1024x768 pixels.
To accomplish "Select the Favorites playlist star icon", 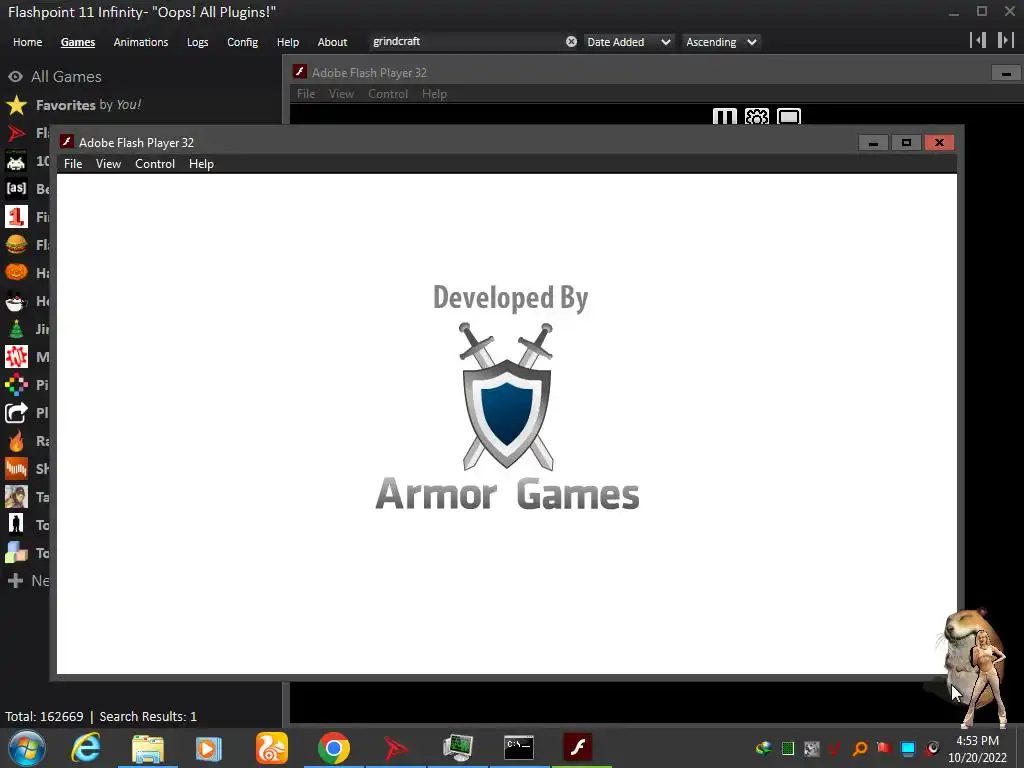I will 16,105.
